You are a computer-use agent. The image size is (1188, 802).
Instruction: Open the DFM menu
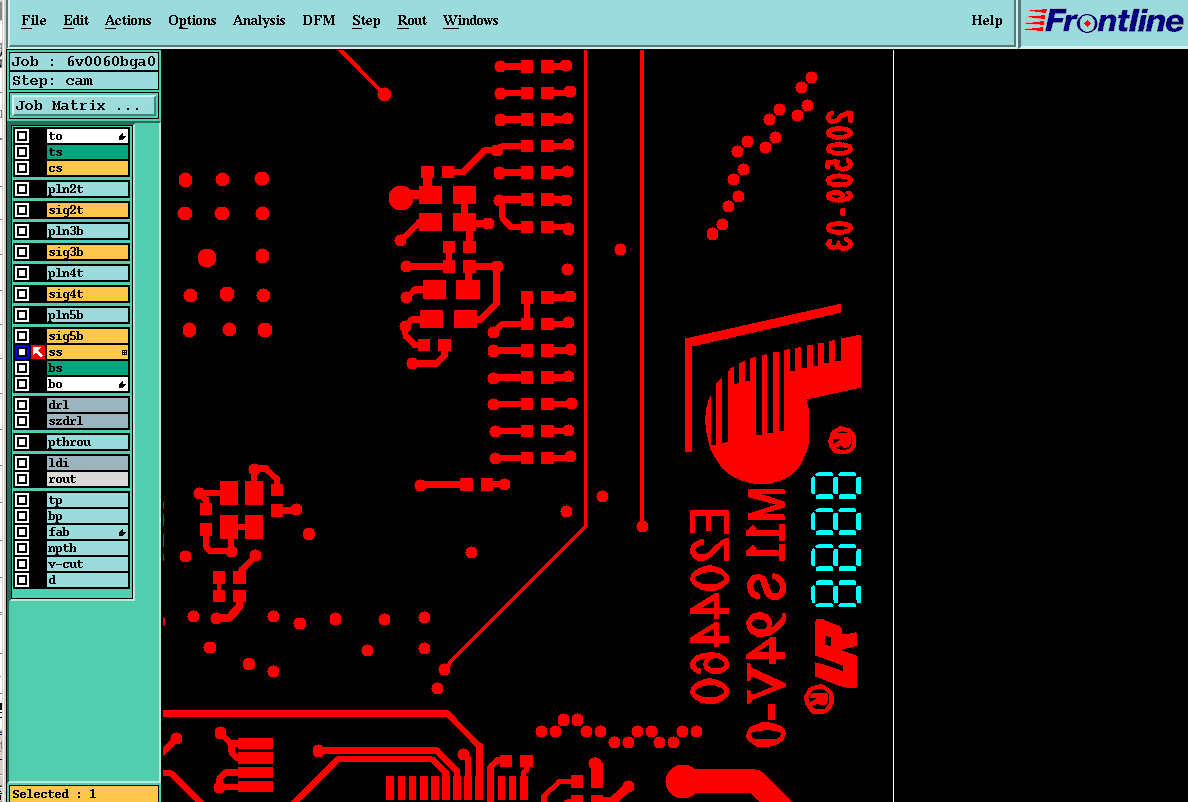point(319,20)
